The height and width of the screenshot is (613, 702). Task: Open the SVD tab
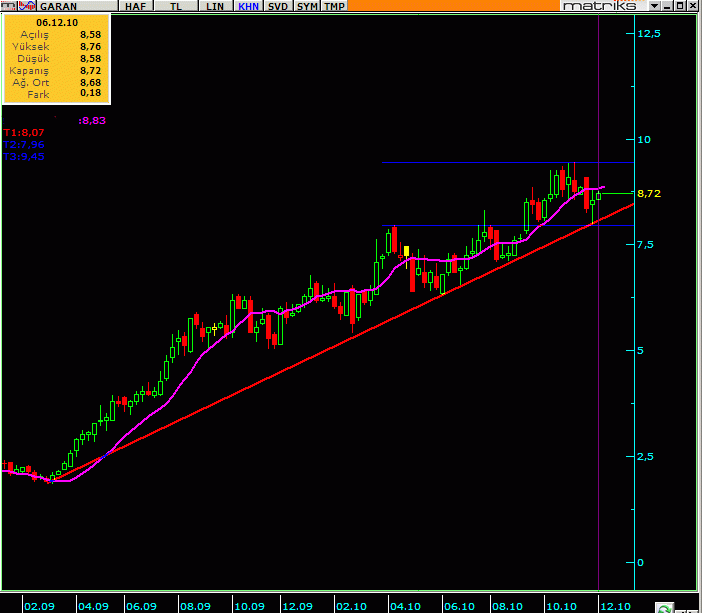tap(279, 6)
